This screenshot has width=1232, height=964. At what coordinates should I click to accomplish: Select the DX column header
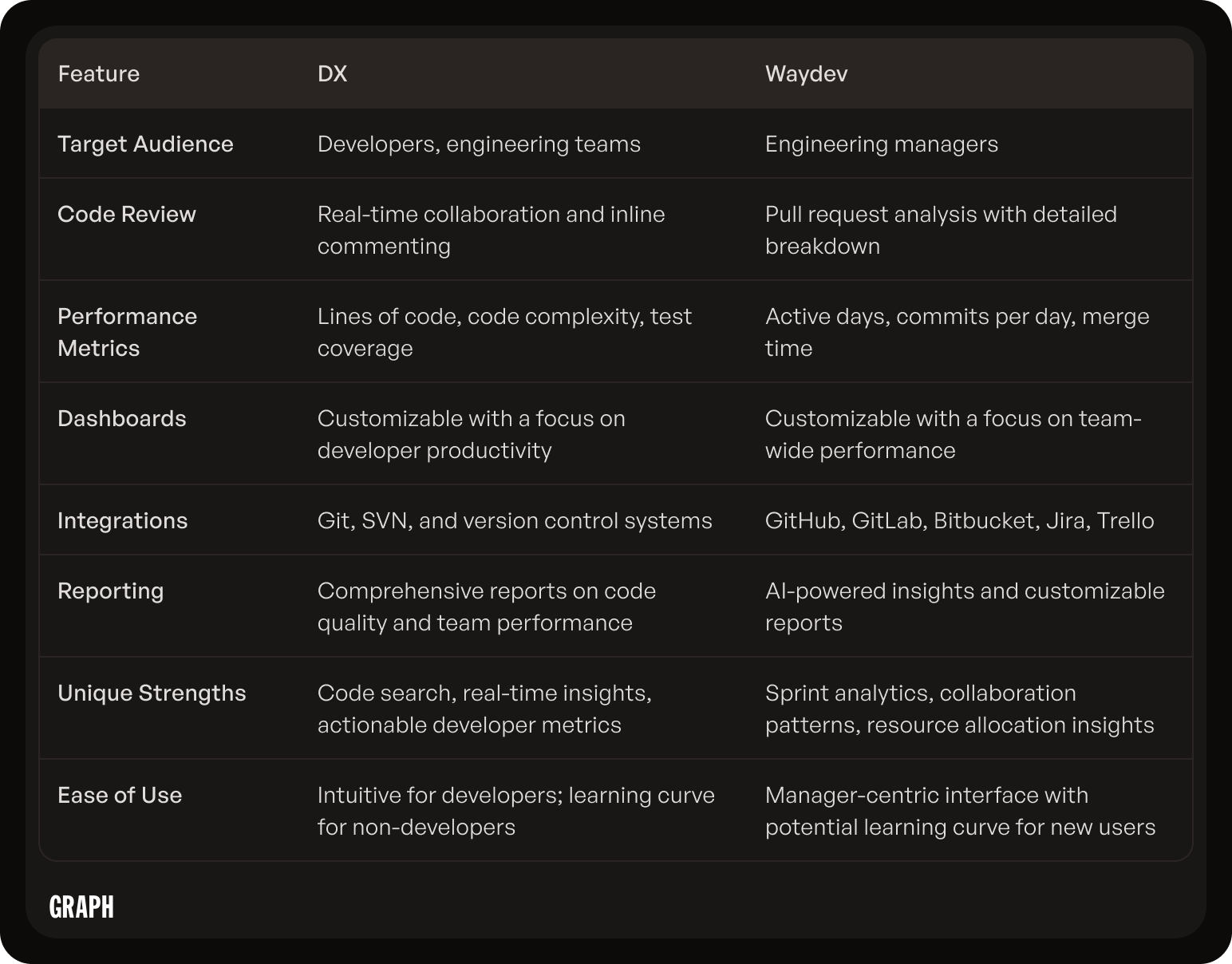point(332,73)
